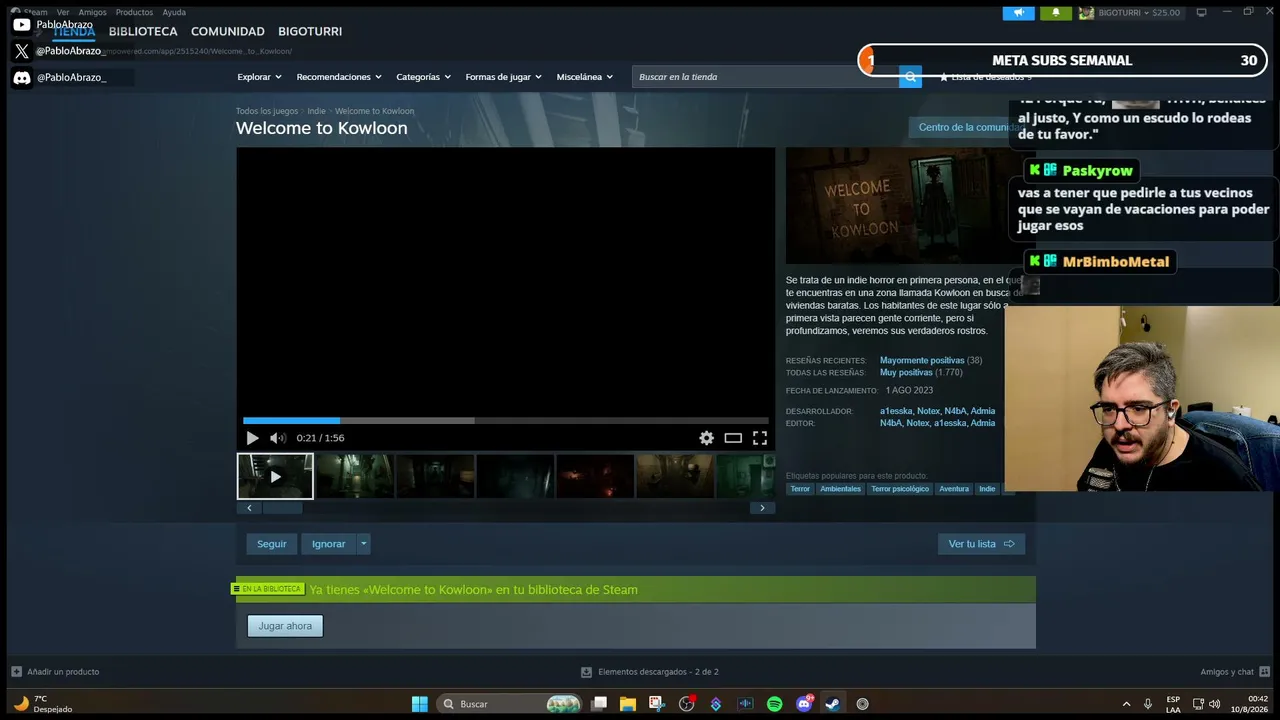Click the Seguir button
The image size is (1280, 720).
(272, 544)
